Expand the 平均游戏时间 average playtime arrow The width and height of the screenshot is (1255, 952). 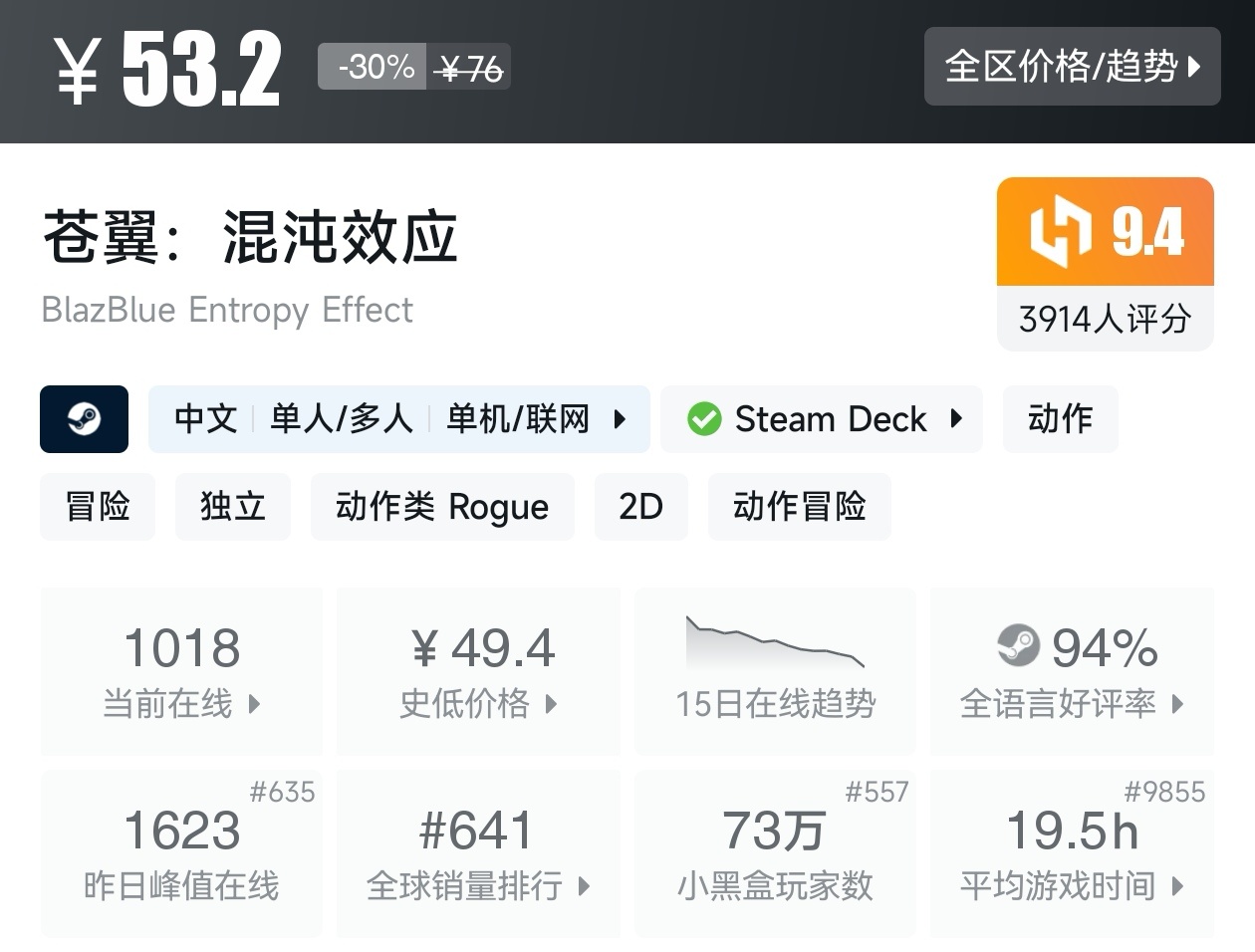[1178, 885]
